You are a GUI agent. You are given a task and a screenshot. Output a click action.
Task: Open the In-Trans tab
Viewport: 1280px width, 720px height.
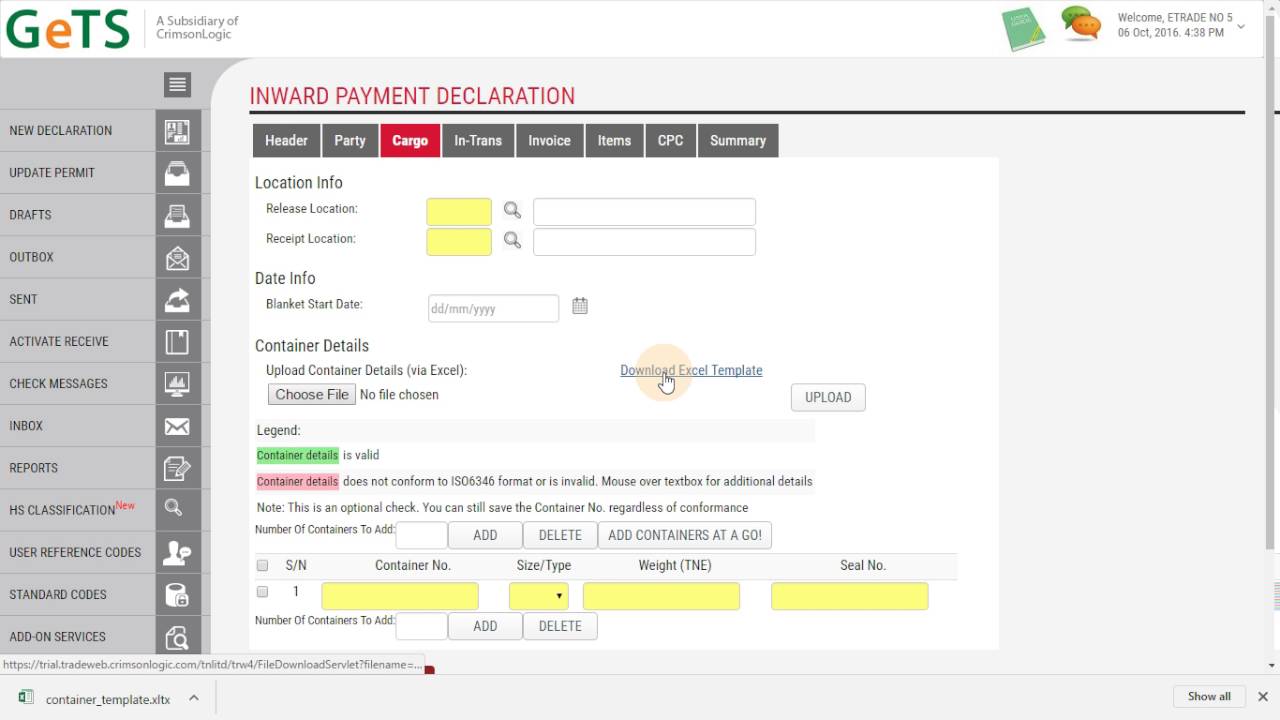(478, 140)
